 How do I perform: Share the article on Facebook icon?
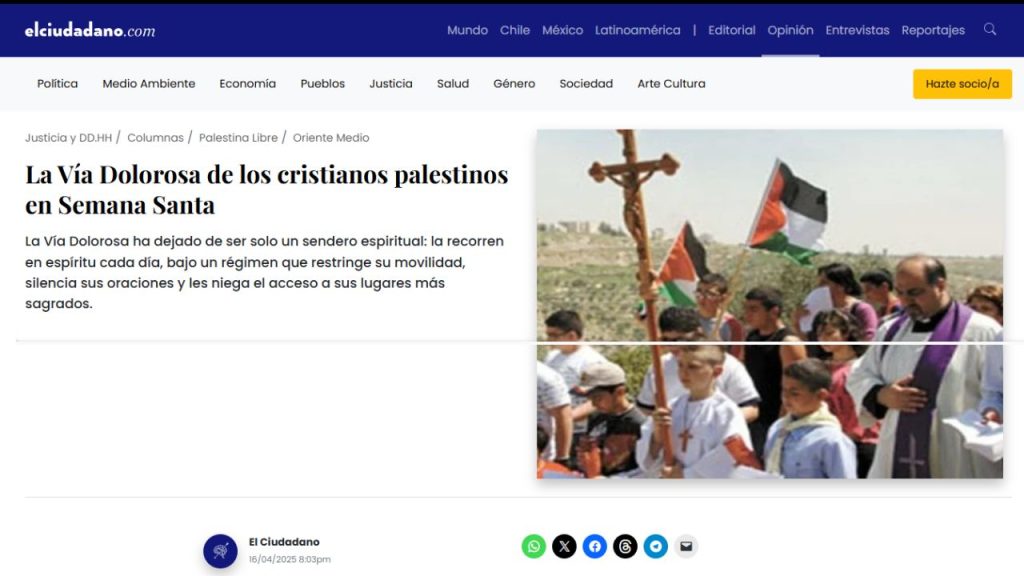pos(595,546)
